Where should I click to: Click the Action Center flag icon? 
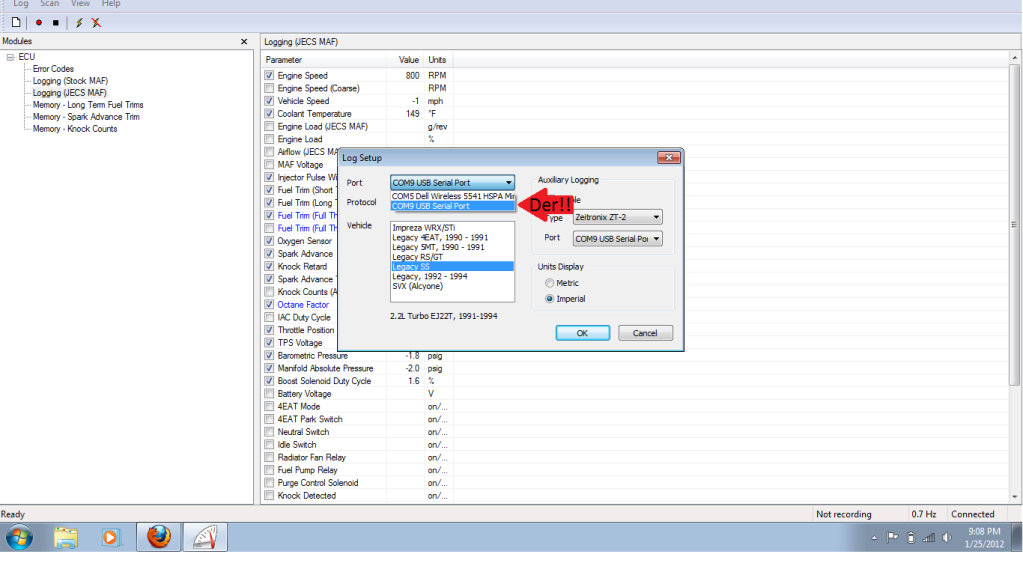[892, 538]
